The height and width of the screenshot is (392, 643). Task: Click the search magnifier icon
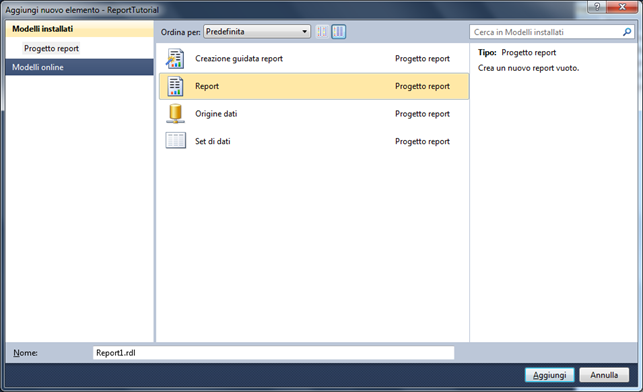(x=627, y=32)
